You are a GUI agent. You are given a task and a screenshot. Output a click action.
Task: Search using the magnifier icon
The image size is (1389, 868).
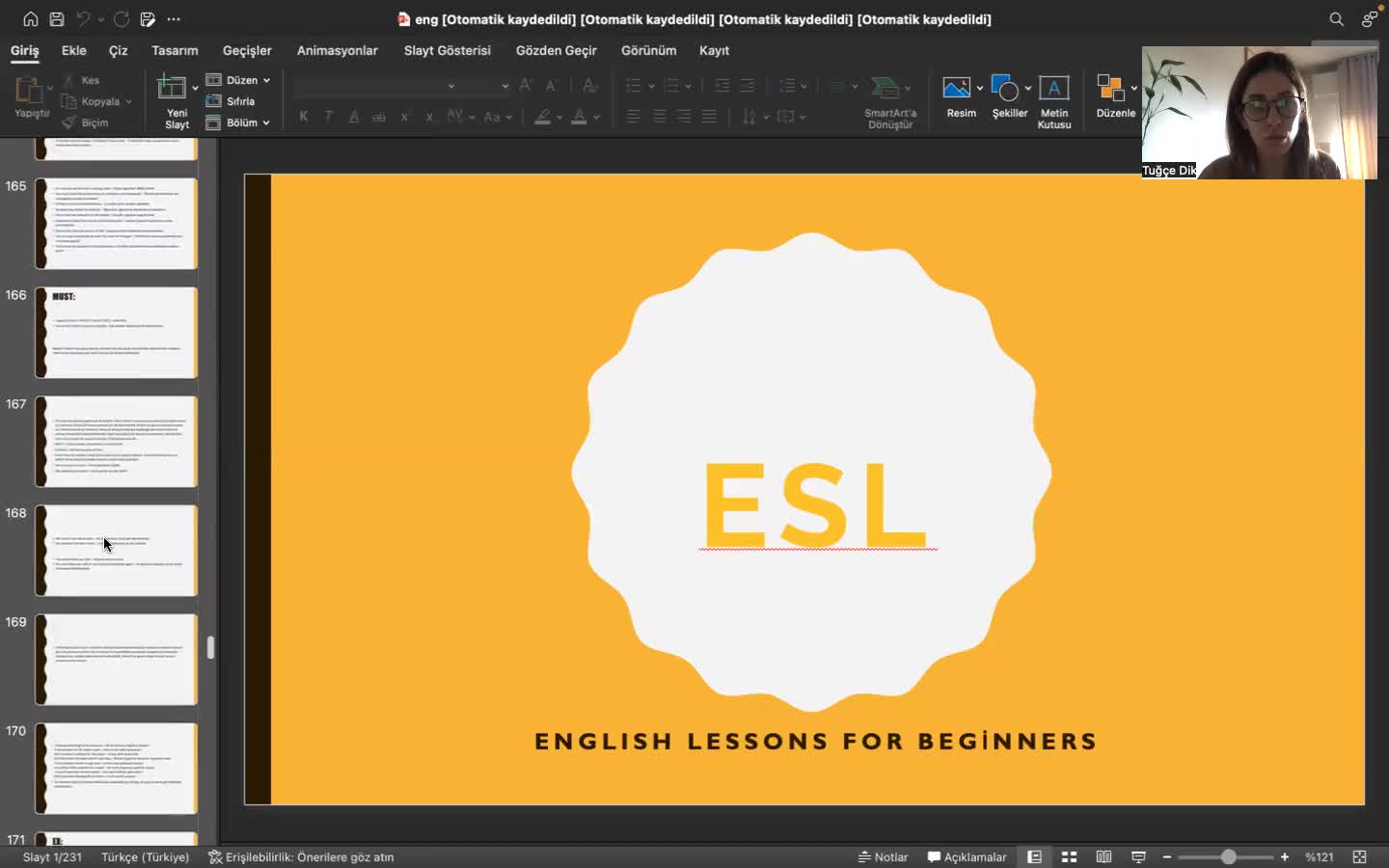(1336, 19)
